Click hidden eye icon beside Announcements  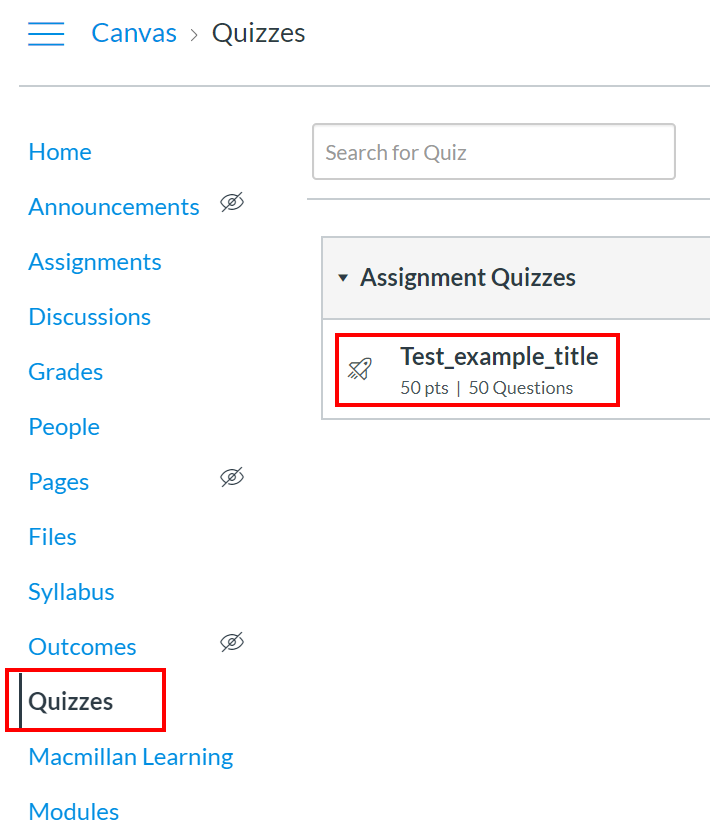(x=232, y=204)
